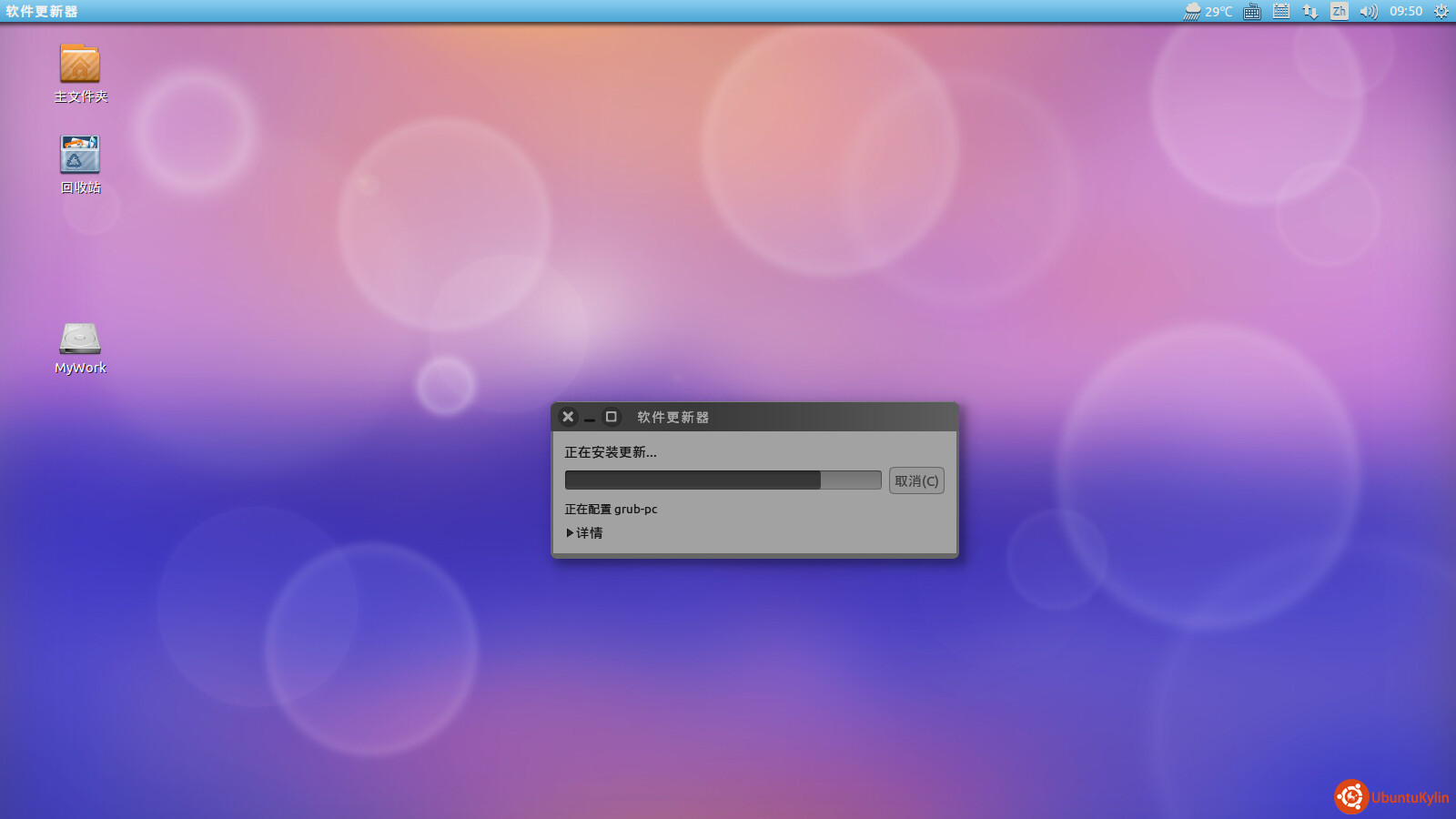Select the 主文件夹 home folder icon

[80, 64]
